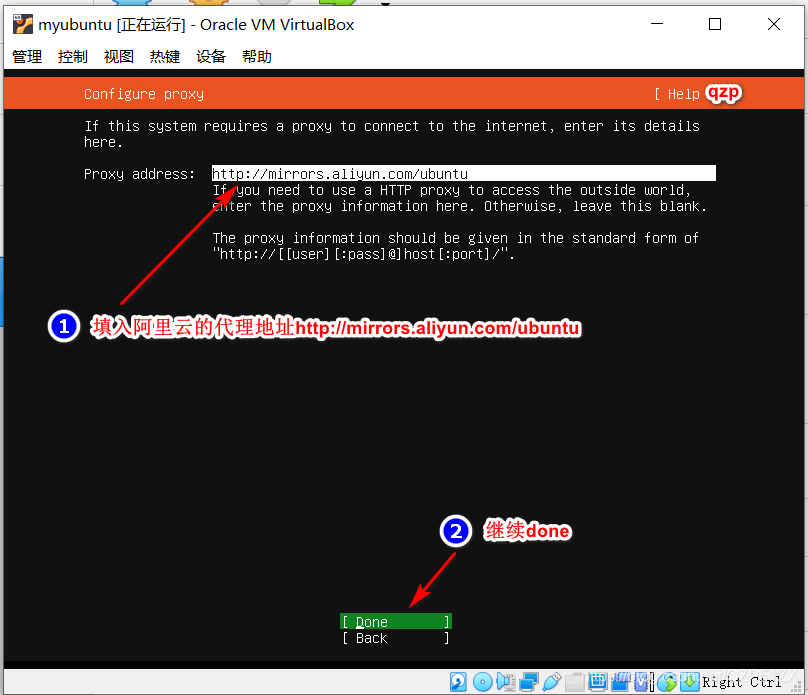The image size is (808, 695).
Task: Open the 管理 menu
Action: (x=27, y=56)
